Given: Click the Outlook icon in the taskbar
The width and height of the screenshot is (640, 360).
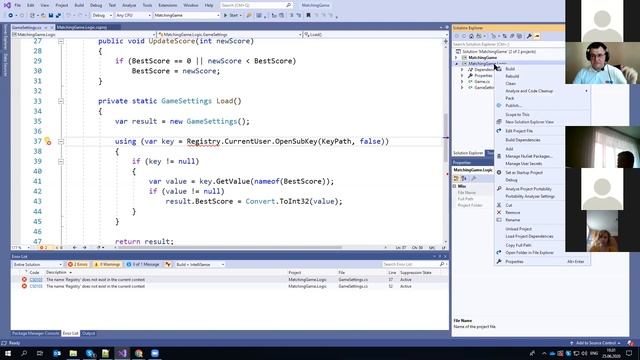Looking at the screenshot, I should coord(57,353).
